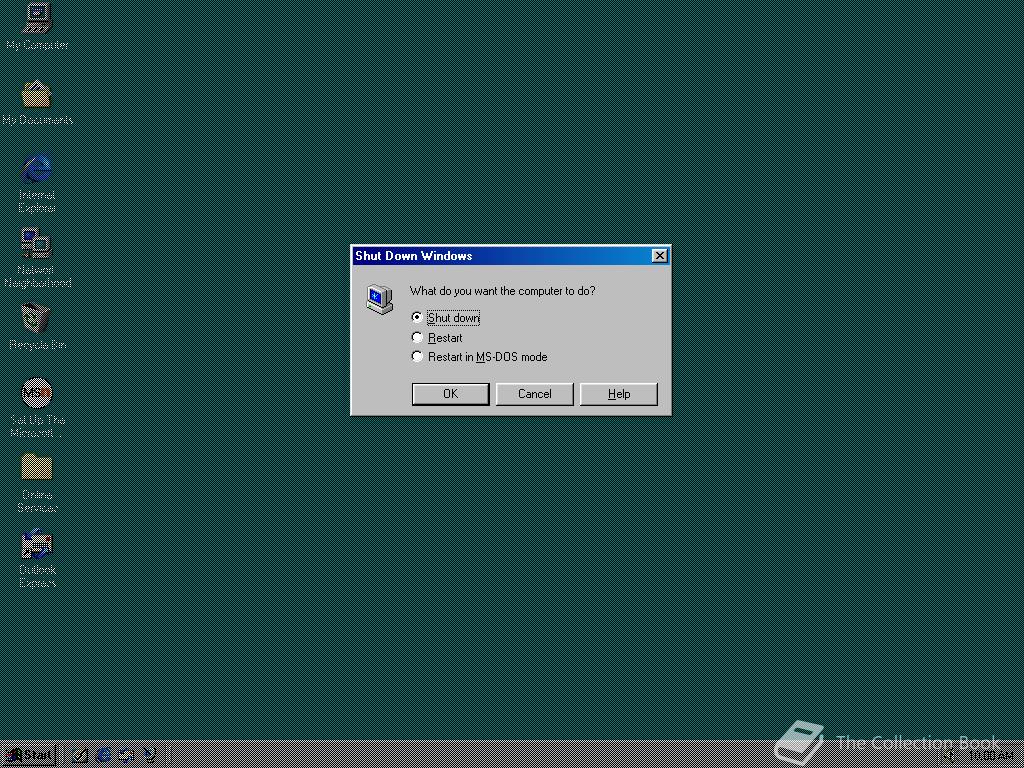Click the View Channels quick launch icon
Image resolution: width=1024 pixels, height=768 pixels.
(150, 755)
